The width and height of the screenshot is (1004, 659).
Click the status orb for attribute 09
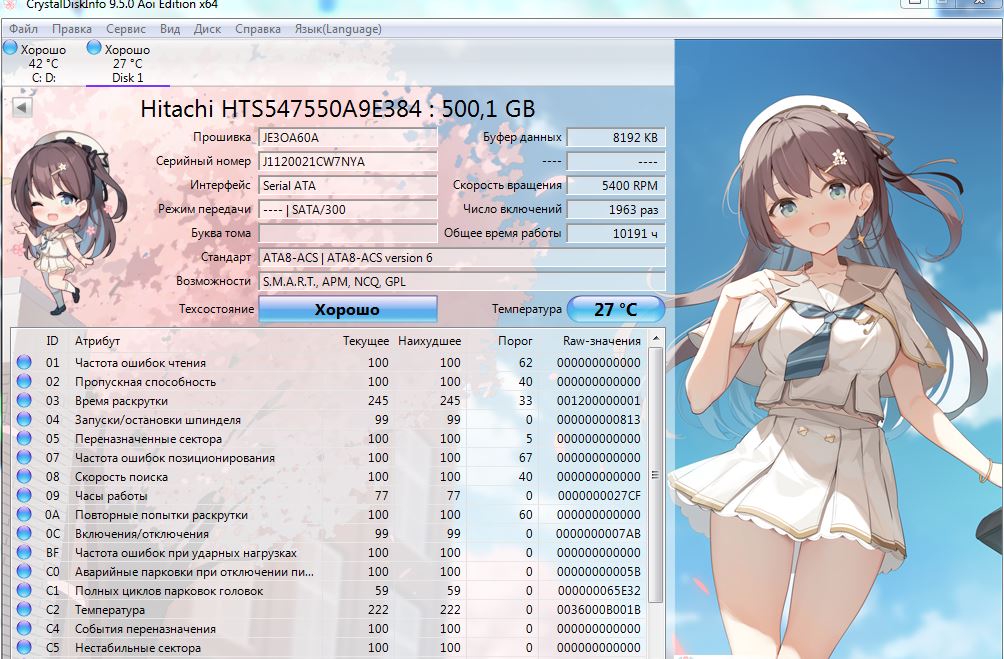point(24,496)
